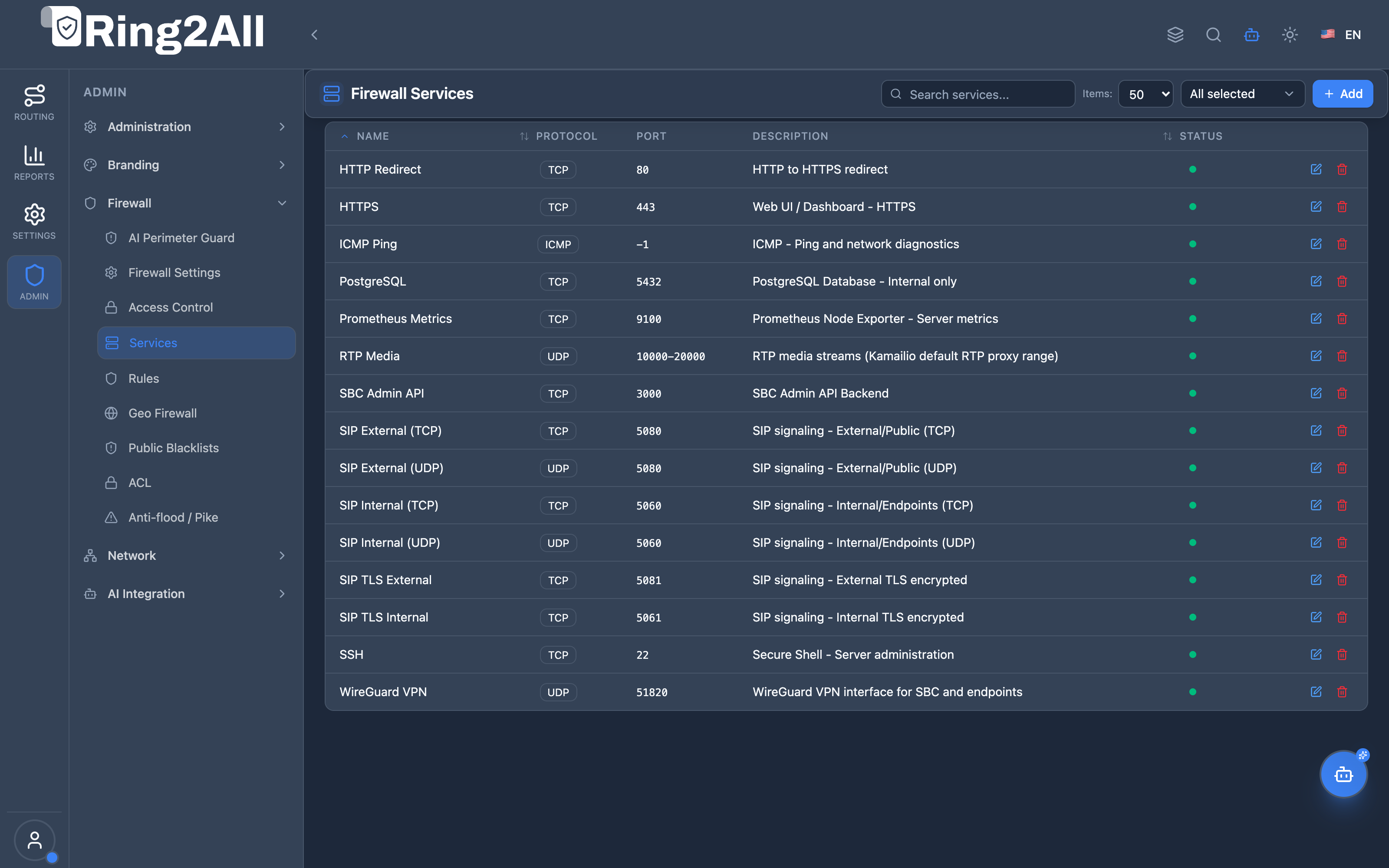Open the Public Blacklists page
Screen dimensions: 1389x868
196,448
